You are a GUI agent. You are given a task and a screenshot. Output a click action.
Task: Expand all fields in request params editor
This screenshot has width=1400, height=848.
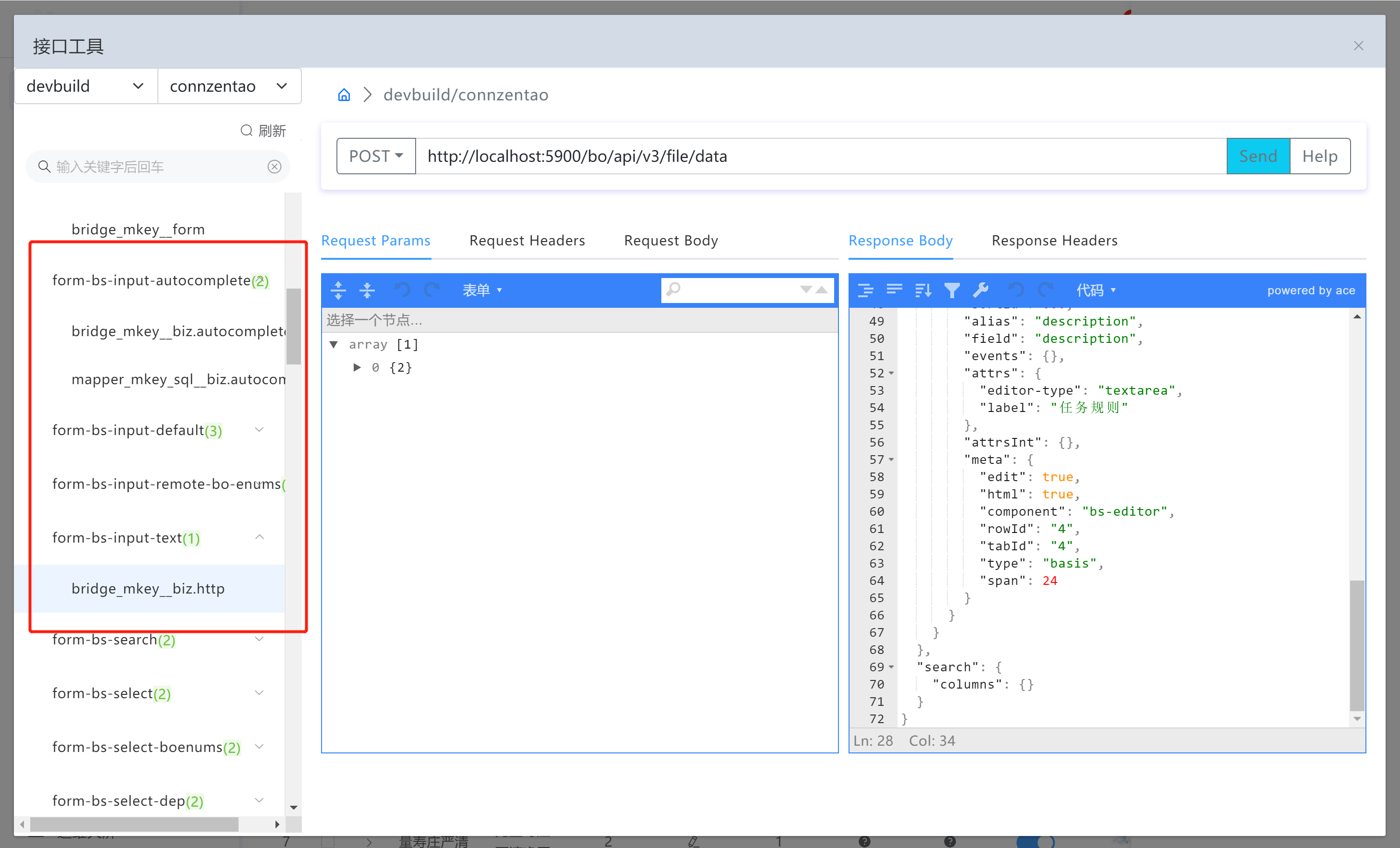pyautogui.click(x=338, y=290)
